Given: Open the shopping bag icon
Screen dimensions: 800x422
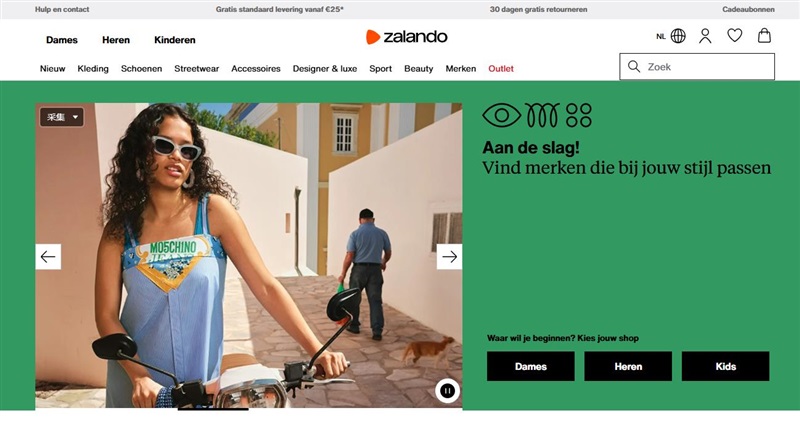Looking at the screenshot, I should [764, 36].
